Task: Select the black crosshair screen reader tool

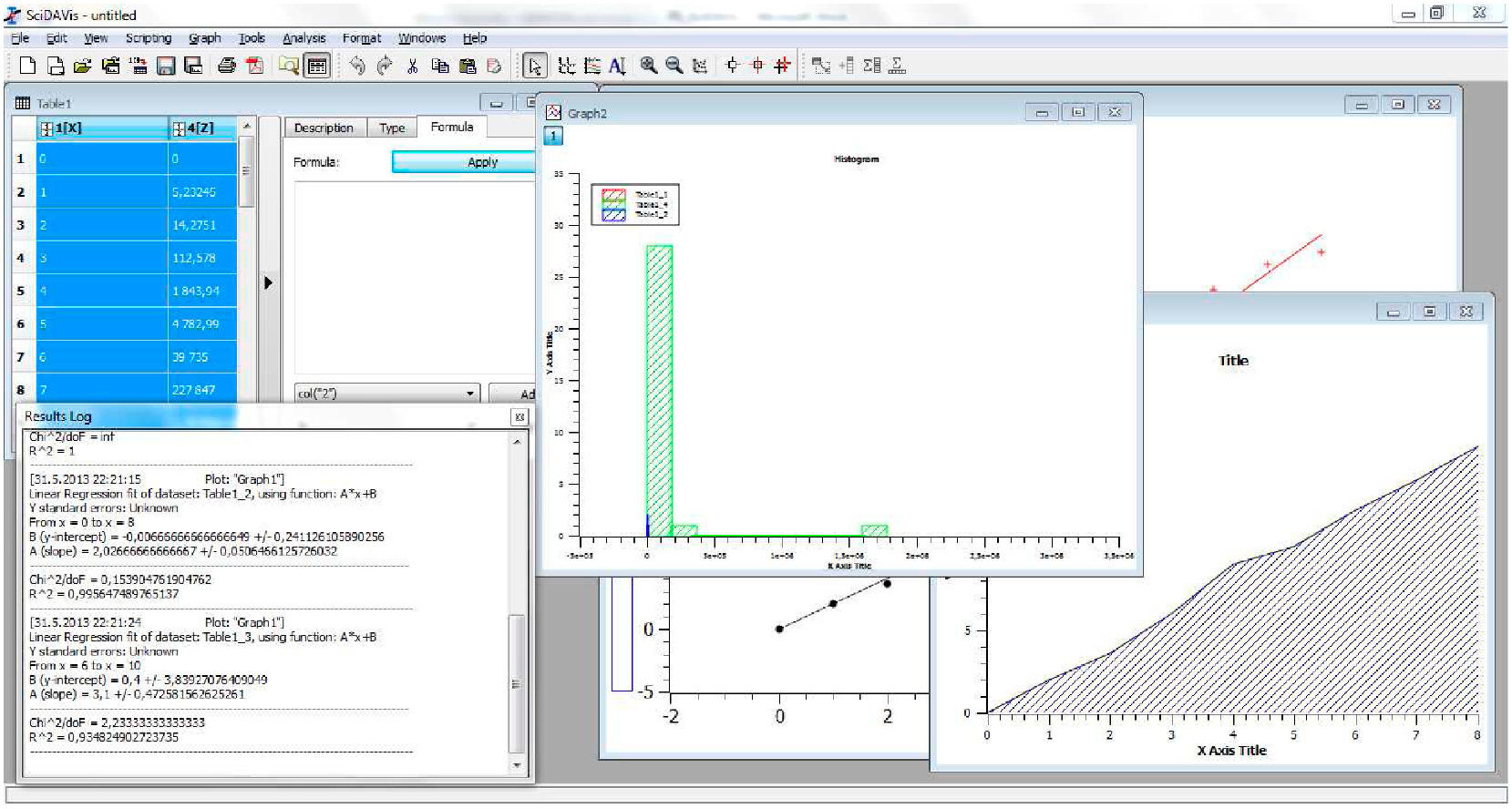Action: coord(732,66)
